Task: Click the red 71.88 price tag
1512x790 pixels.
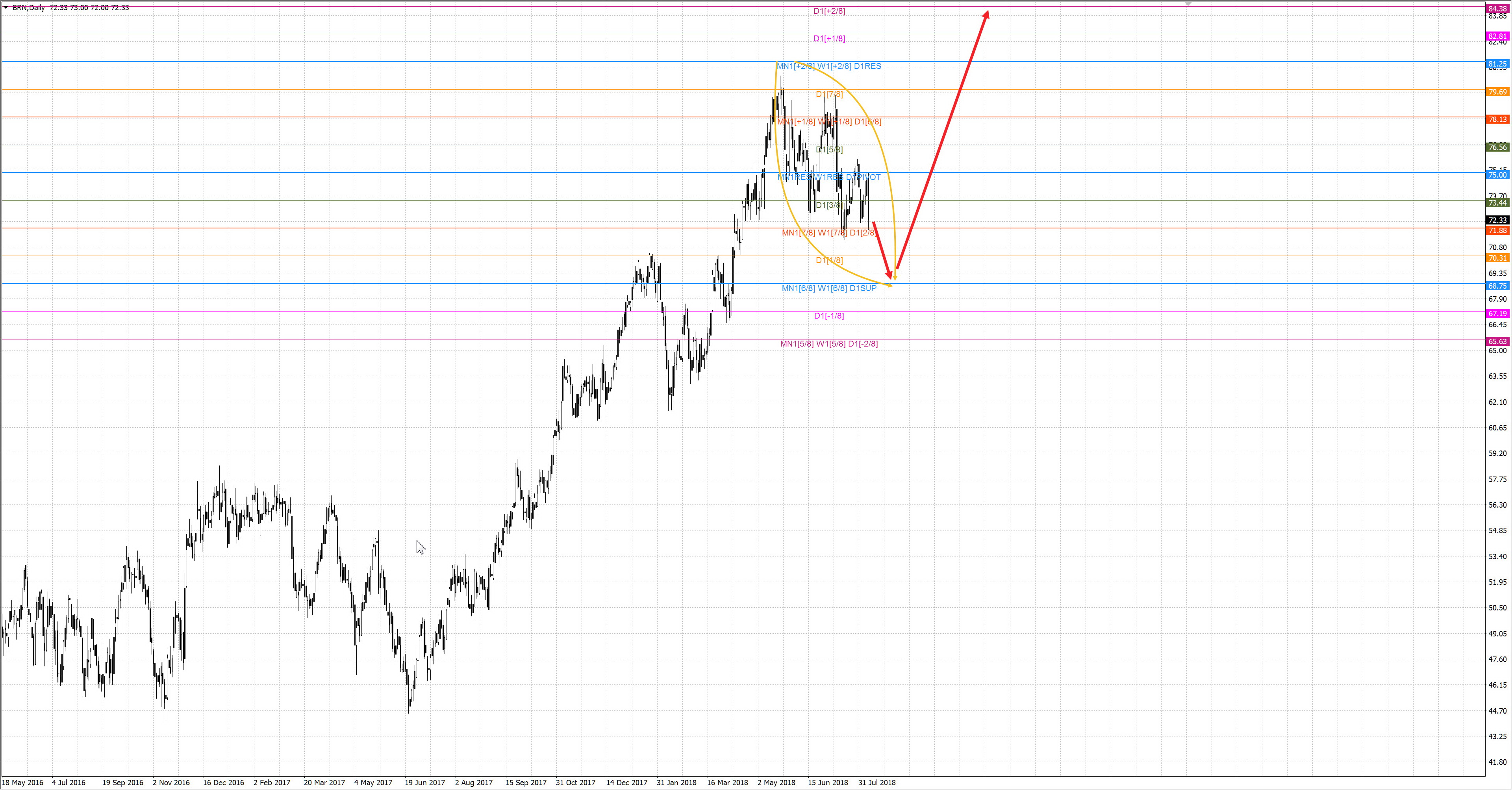Action: [1497, 231]
